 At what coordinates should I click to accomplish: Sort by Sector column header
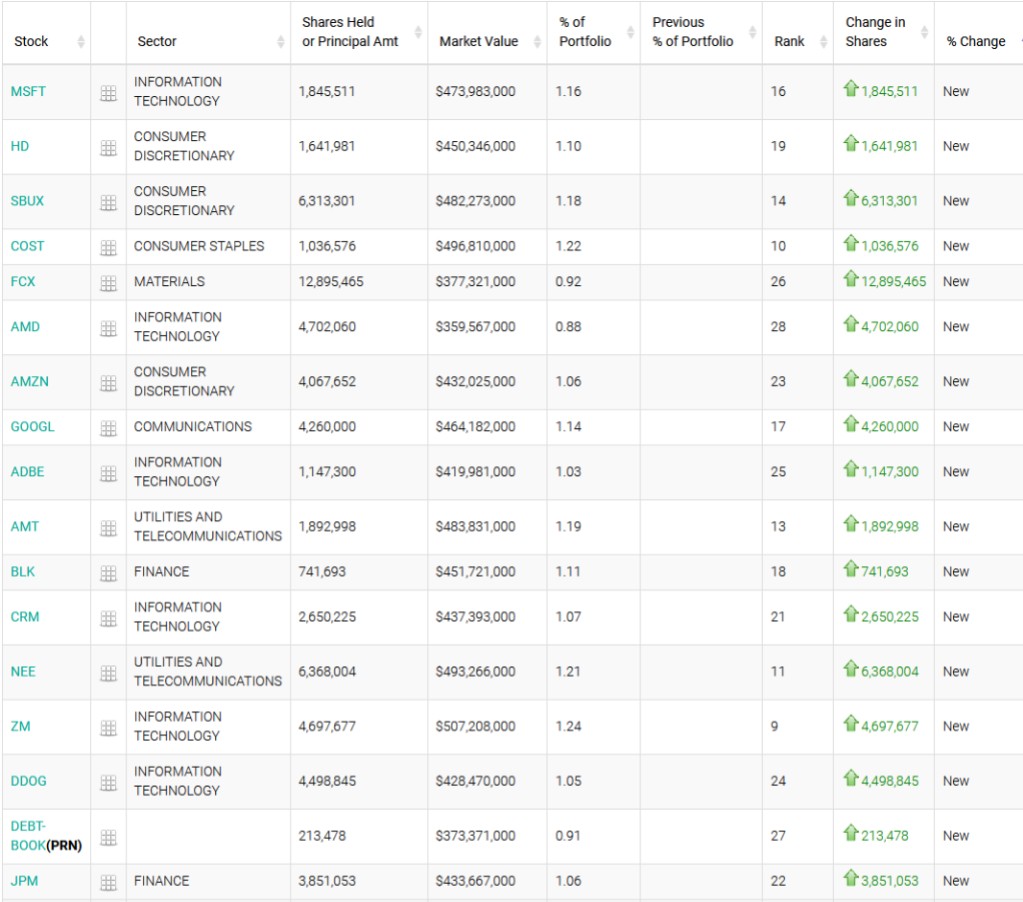156,41
